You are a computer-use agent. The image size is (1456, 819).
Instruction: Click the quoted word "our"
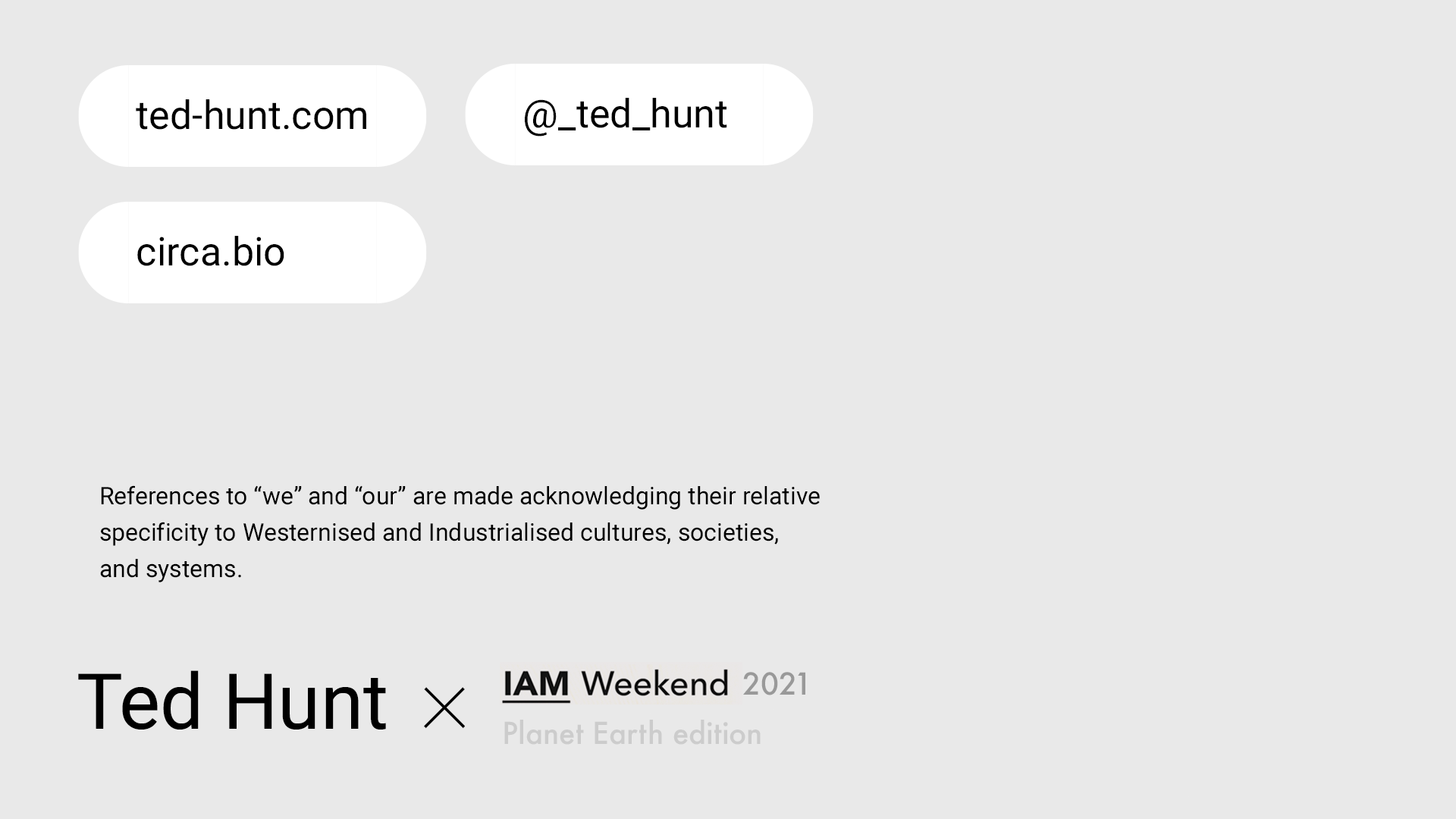pyautogui.click(x=379, y=497)
